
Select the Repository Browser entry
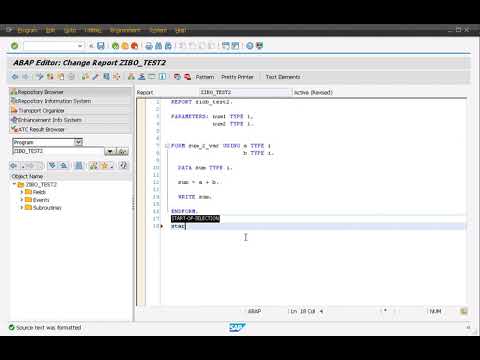[x=70, y=92]
